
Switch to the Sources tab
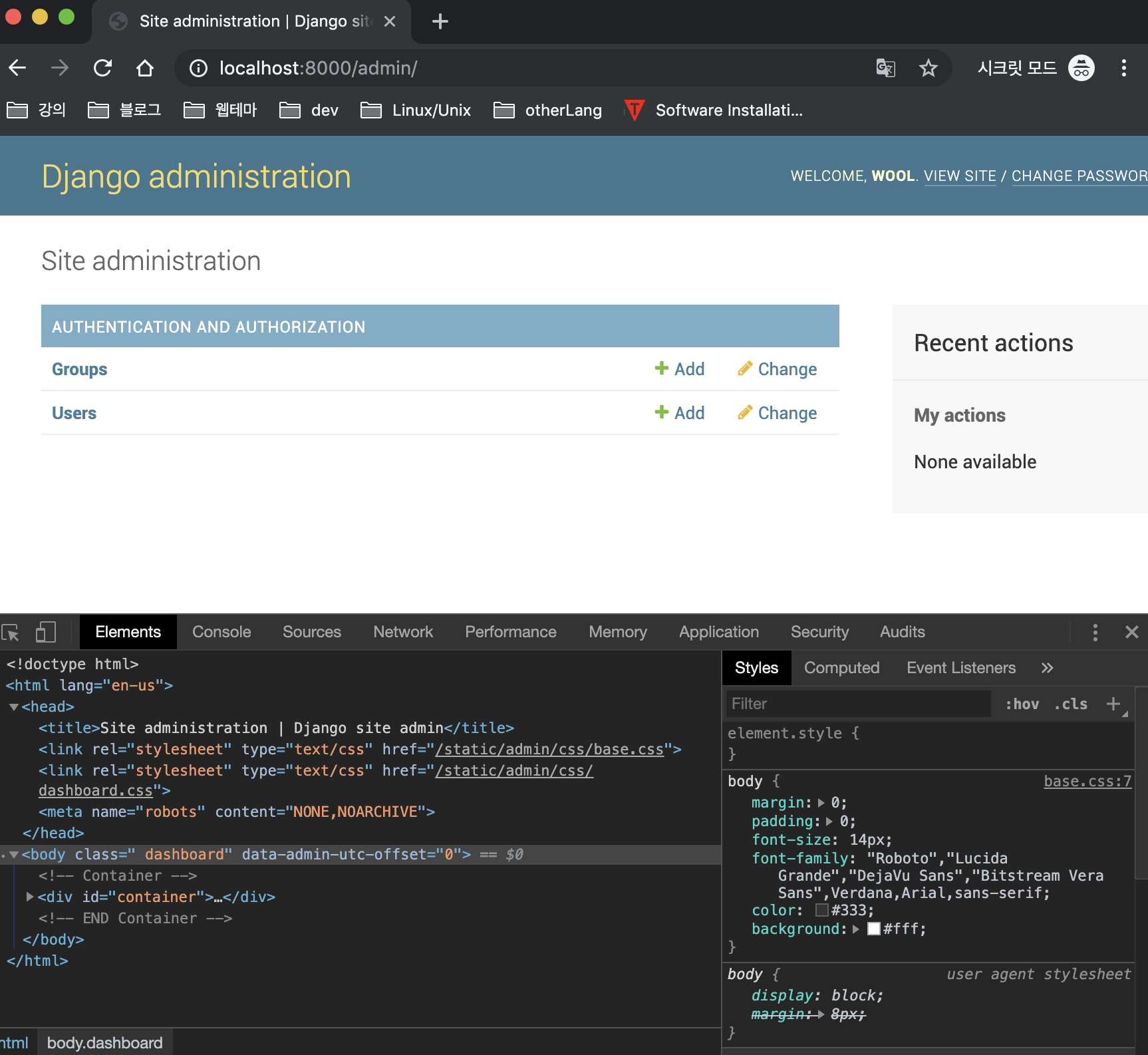(312, 632)
